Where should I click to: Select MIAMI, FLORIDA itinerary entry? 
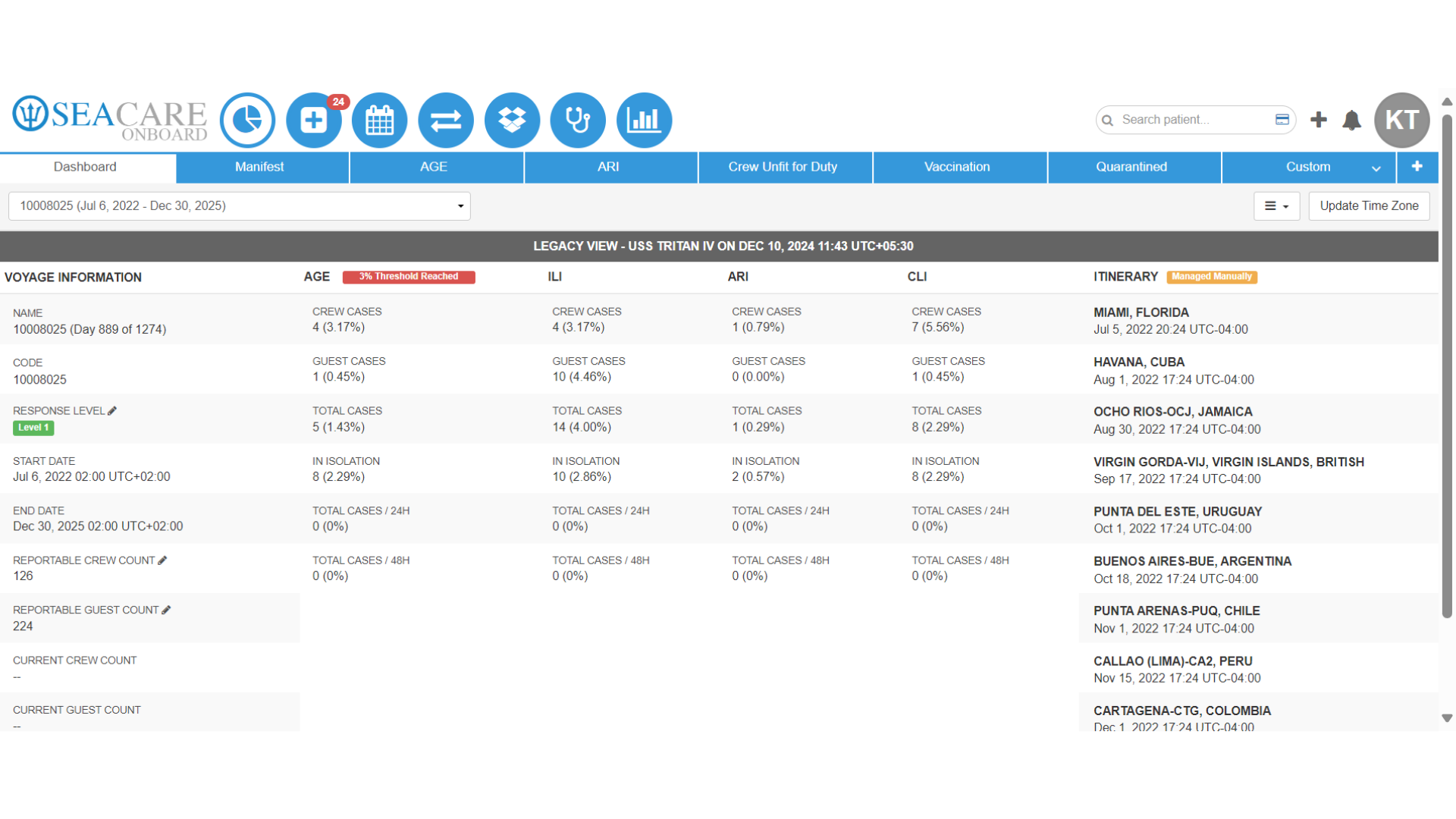[x=1259, y=320]
